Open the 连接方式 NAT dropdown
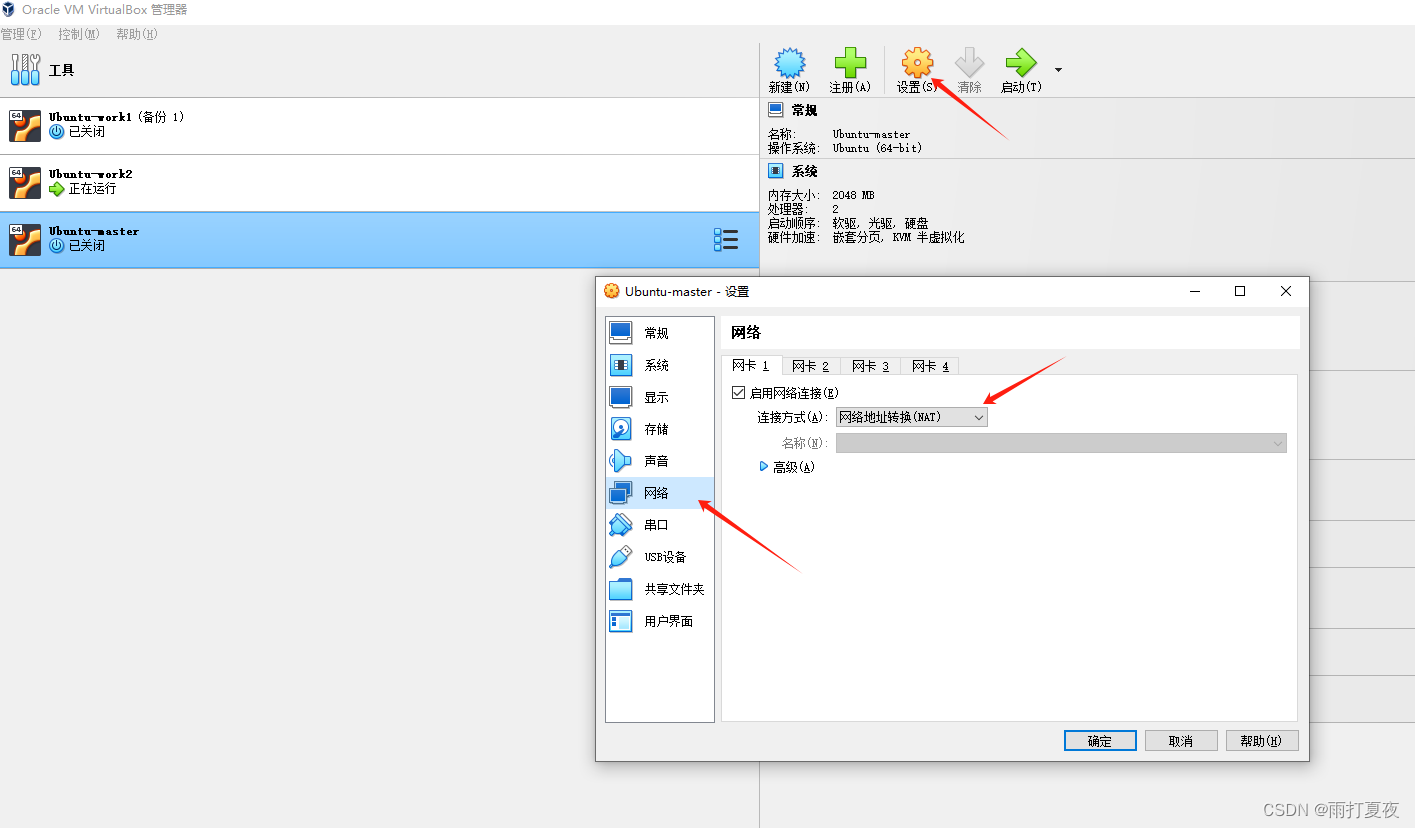This screenshot has height=828, width=1415. click(x=911, y=417)
